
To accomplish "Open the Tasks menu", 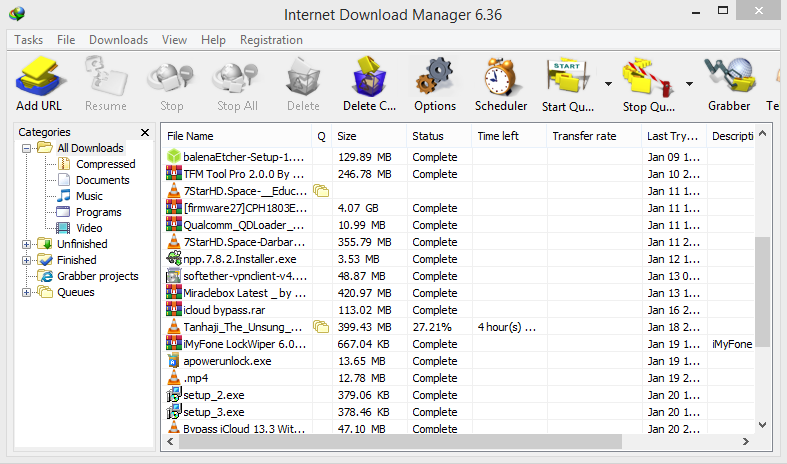I will point(28,40).
